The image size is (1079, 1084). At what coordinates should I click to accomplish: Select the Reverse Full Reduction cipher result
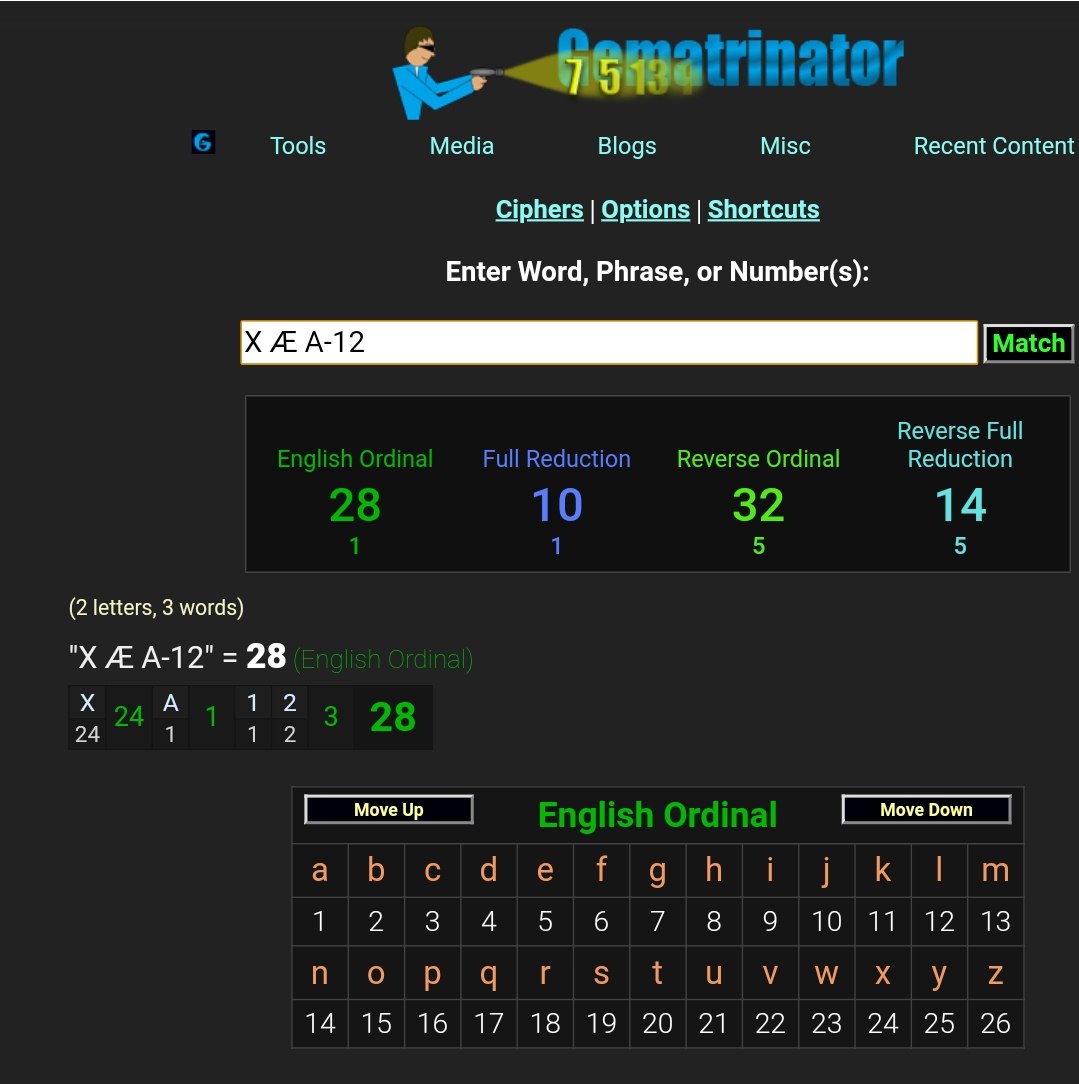tap(960, 445)
